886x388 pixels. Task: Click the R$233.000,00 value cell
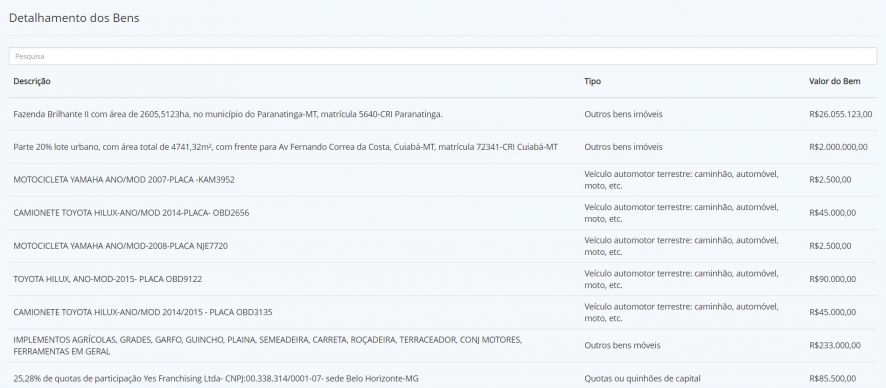(835, 345)
